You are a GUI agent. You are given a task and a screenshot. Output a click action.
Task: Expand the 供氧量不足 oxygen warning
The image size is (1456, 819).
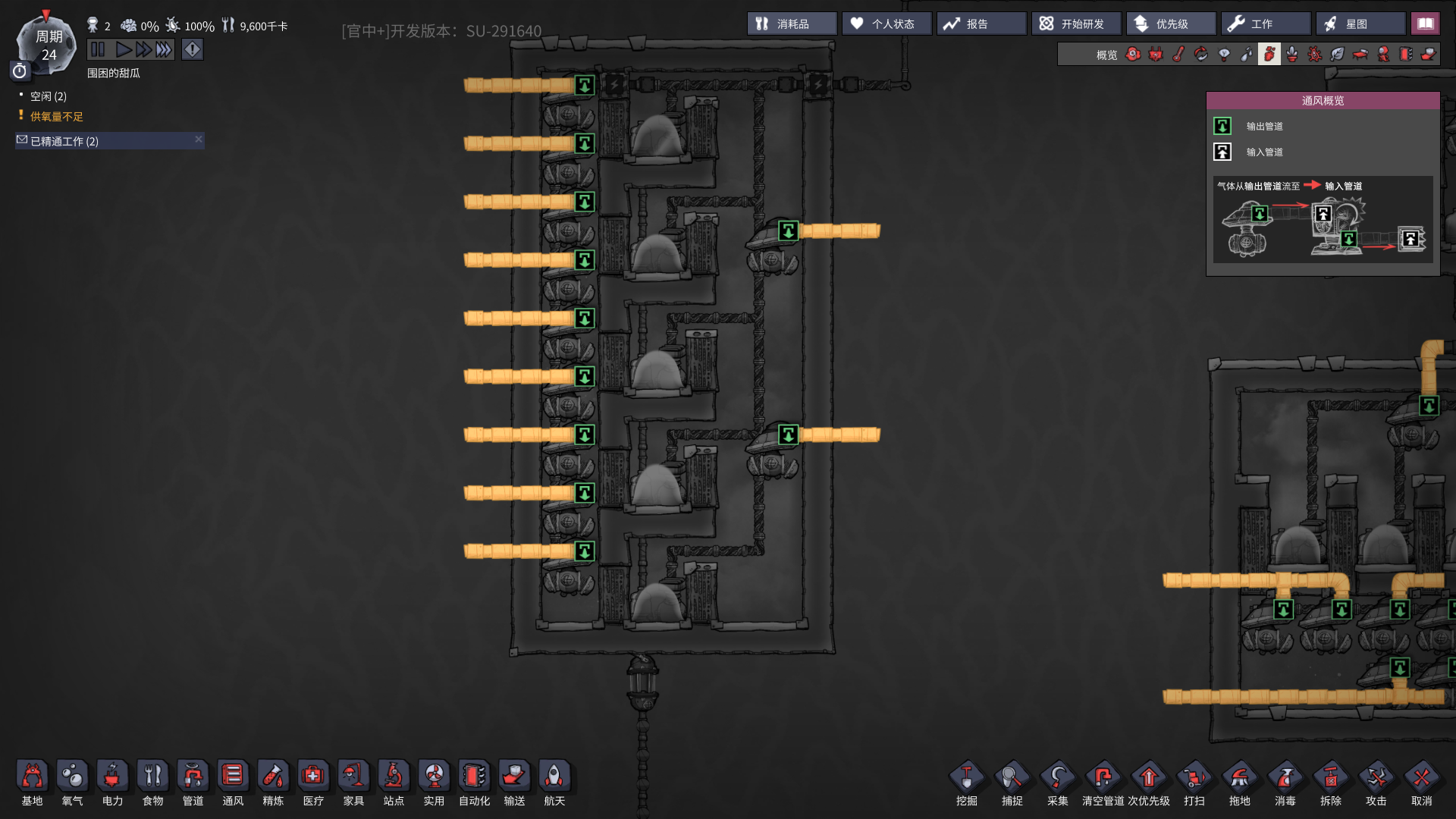click(x=57, y=116)
